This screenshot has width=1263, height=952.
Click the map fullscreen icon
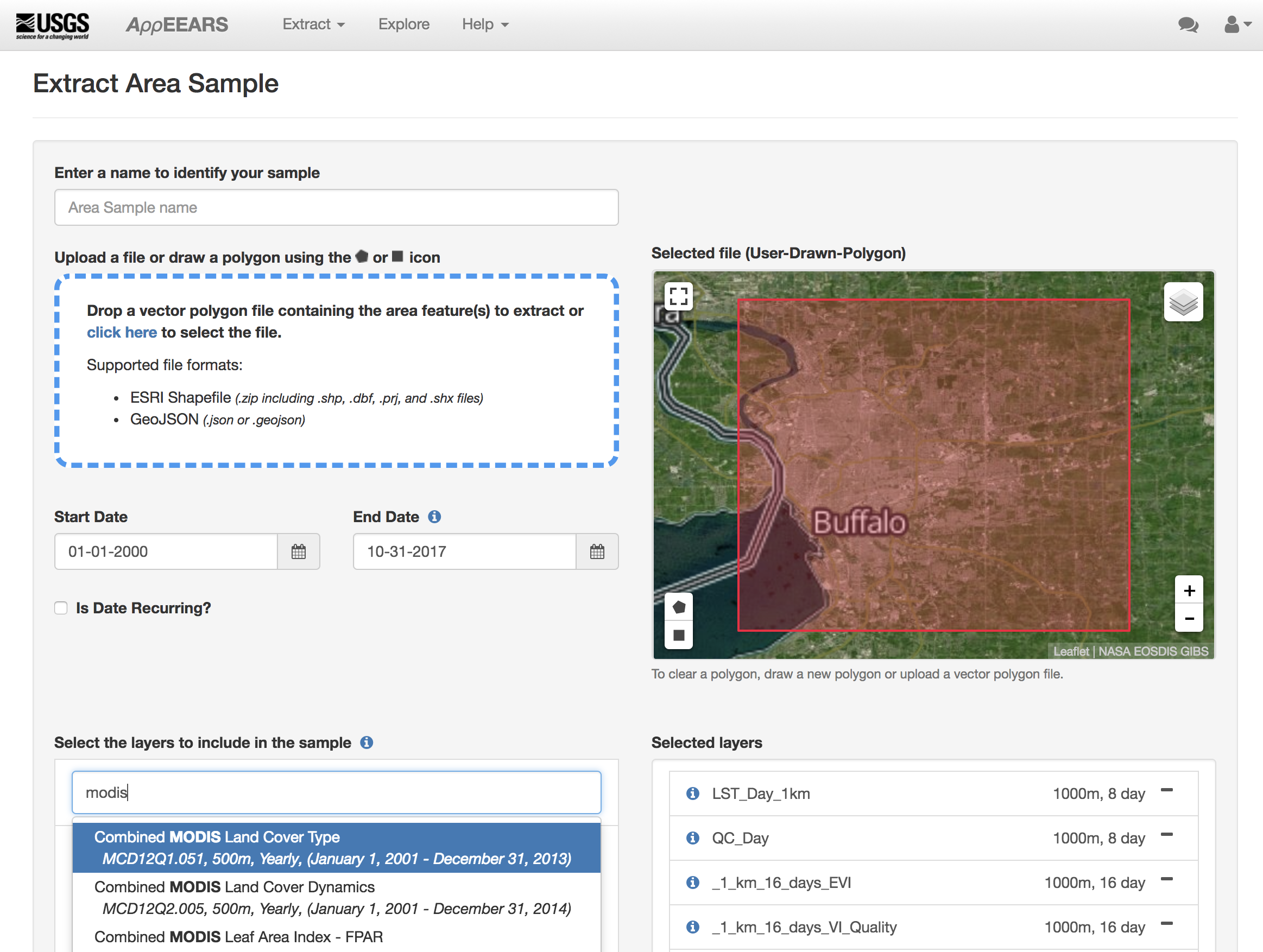pos(678,296)
